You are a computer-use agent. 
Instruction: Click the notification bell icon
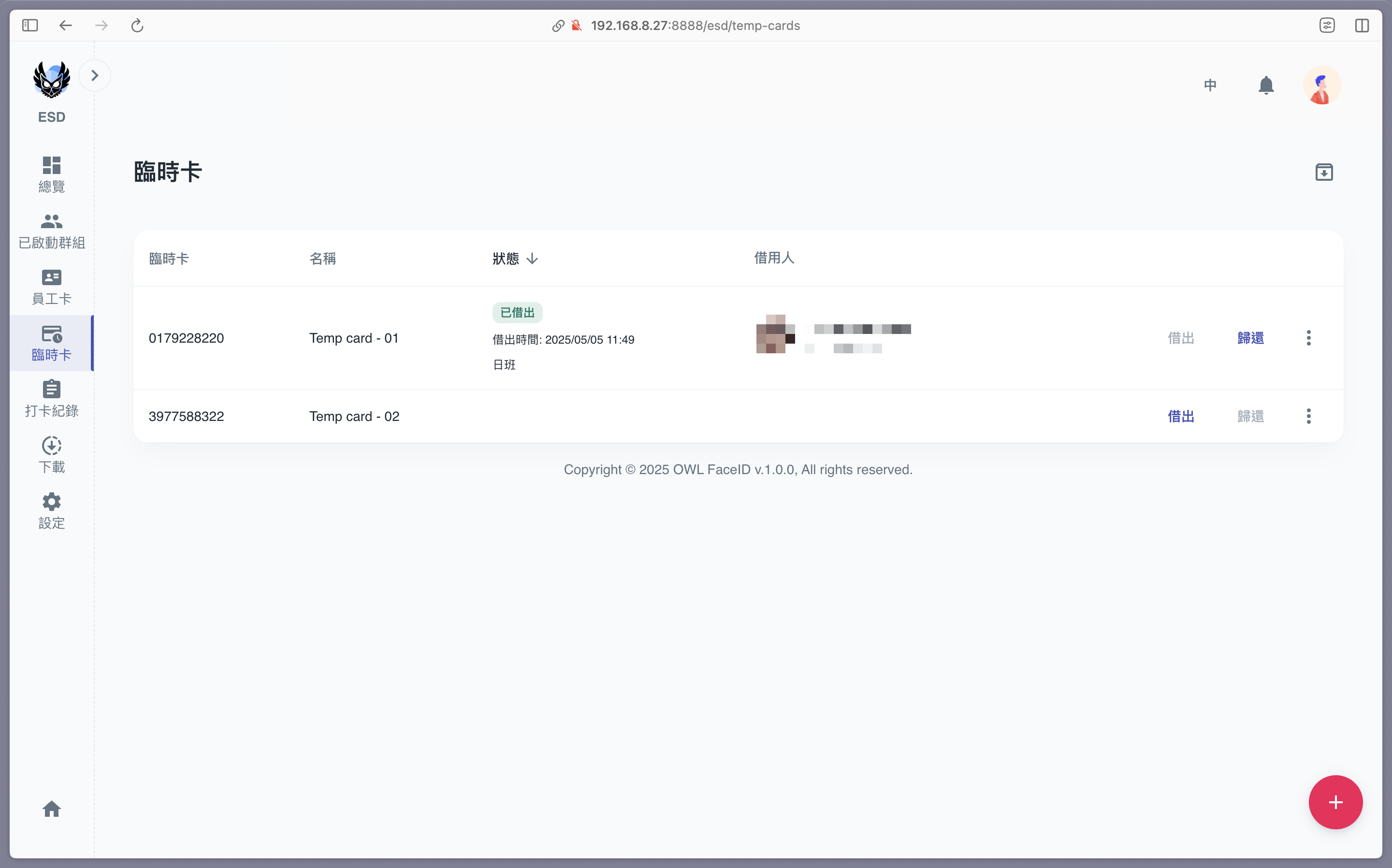tap(1266, 85)
